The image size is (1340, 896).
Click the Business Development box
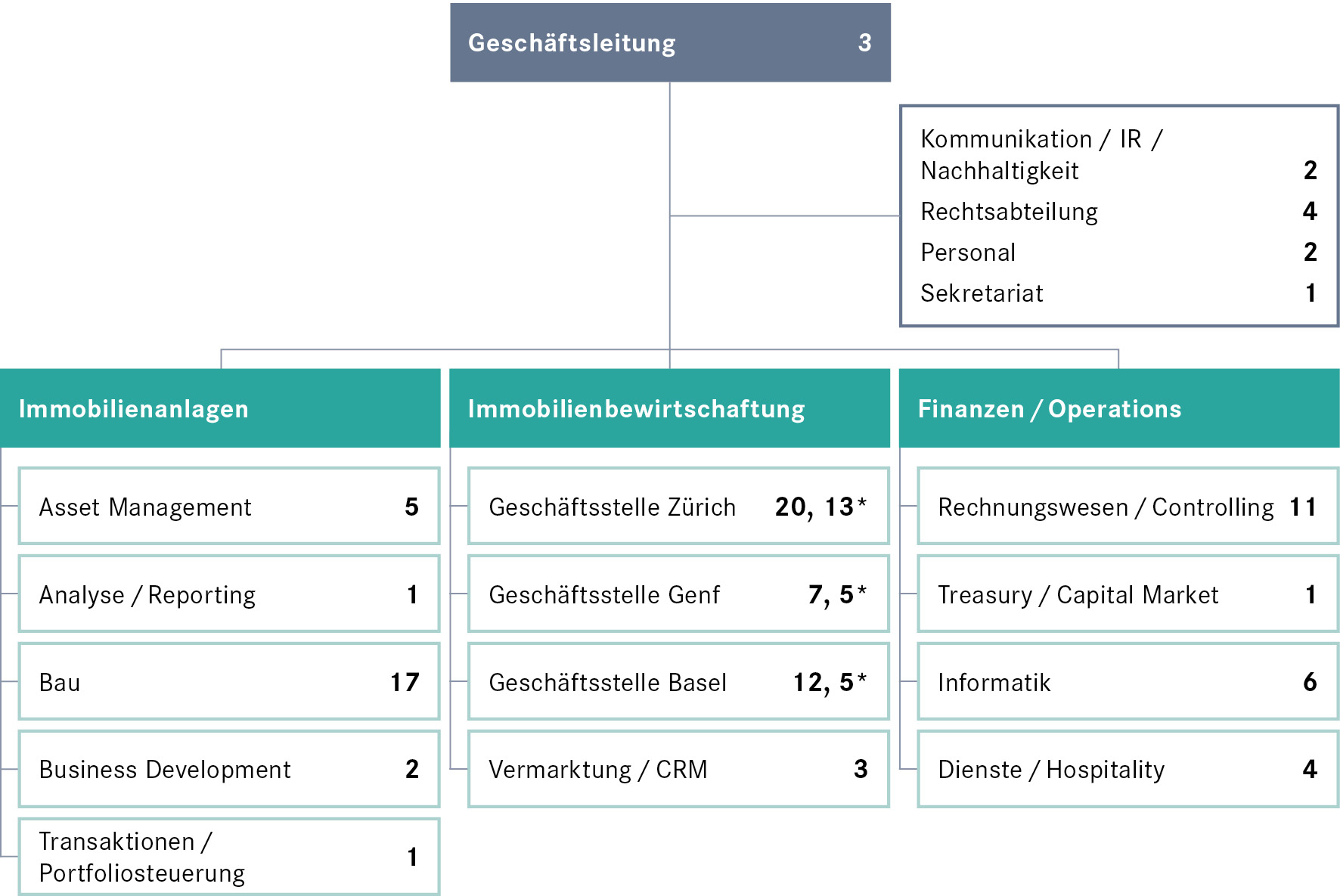coord(228,769)
